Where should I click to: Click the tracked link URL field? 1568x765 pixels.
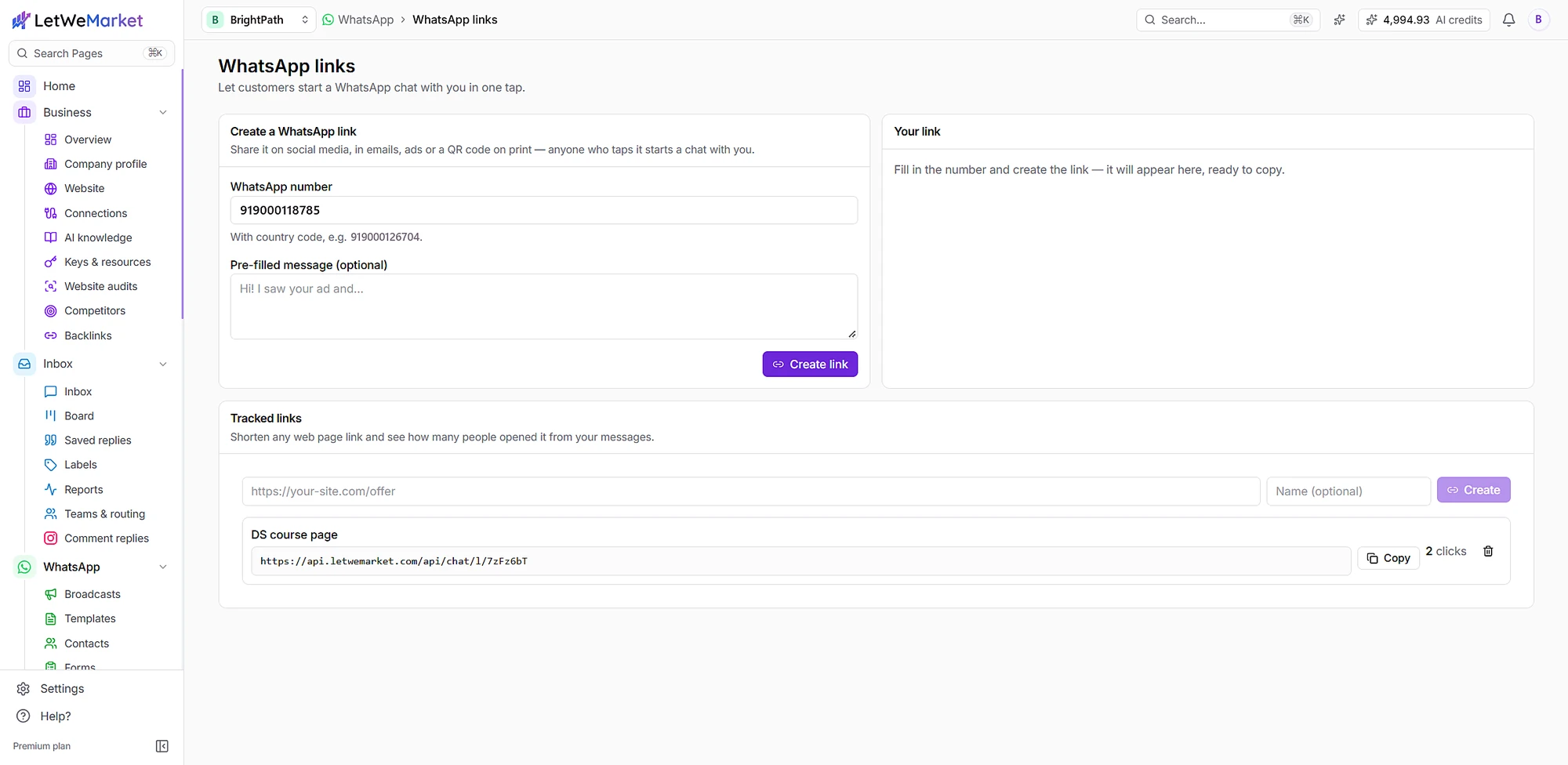tap(751, 491)
